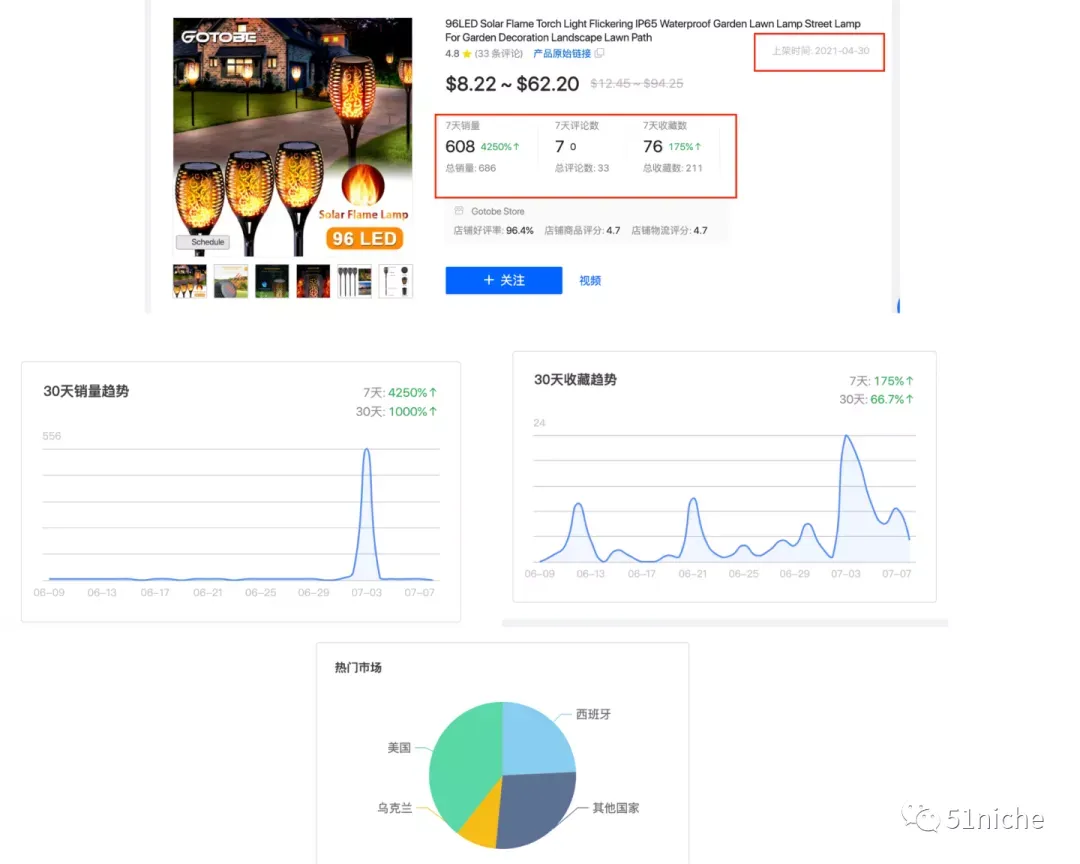The height and width of the screenshot is (864, 1080).
Task: Click the Gotobe Store shop icon
Action: (x=459, y=211)
